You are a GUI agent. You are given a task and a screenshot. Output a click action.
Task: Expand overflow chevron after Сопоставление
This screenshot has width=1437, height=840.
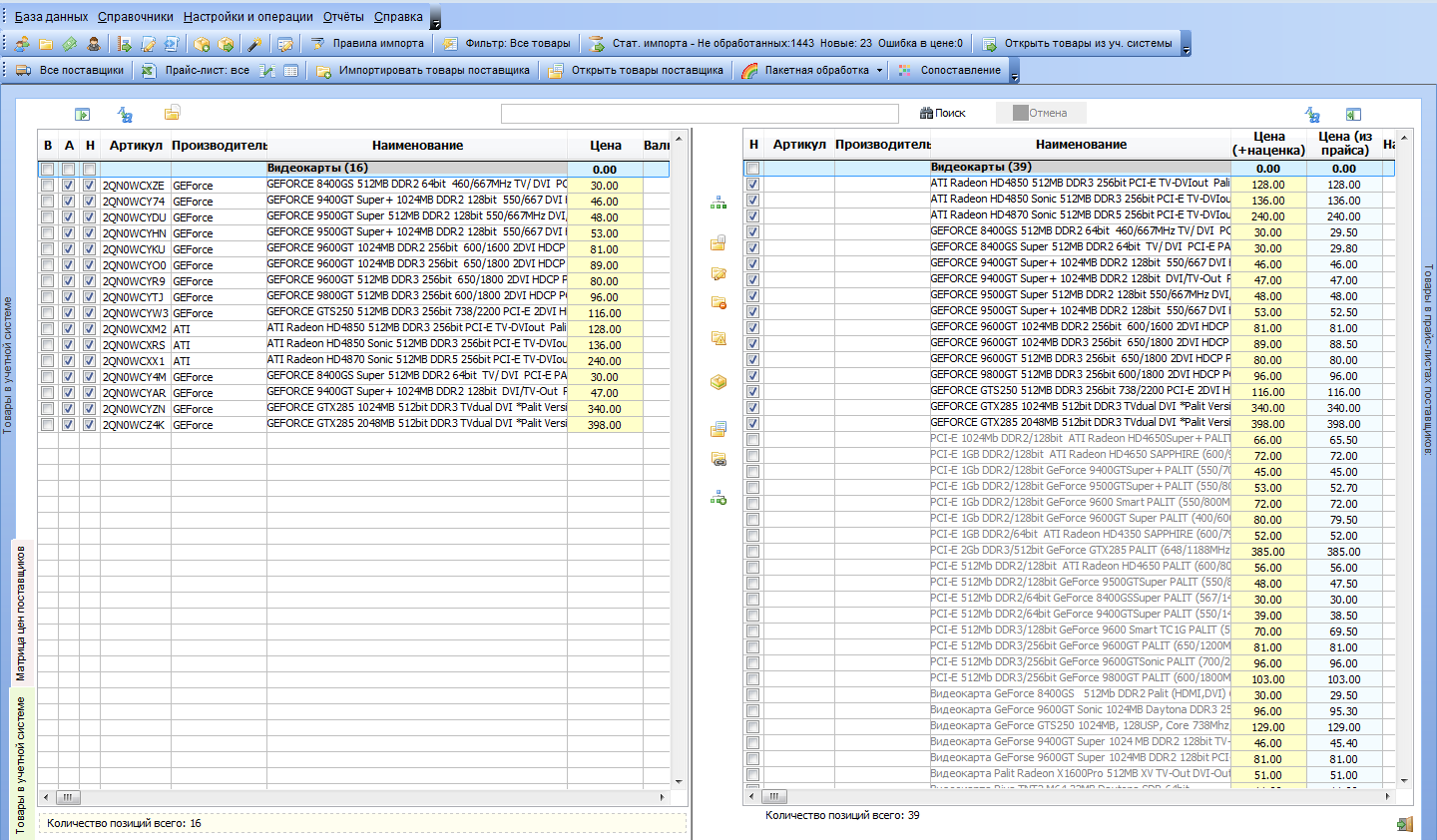[x=1014, y=72]
